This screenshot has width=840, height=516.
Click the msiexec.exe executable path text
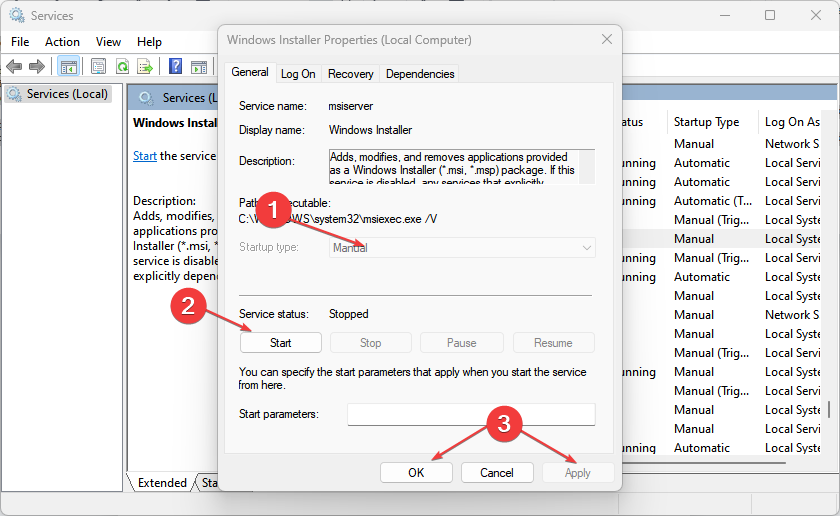[x=338, y=219]
